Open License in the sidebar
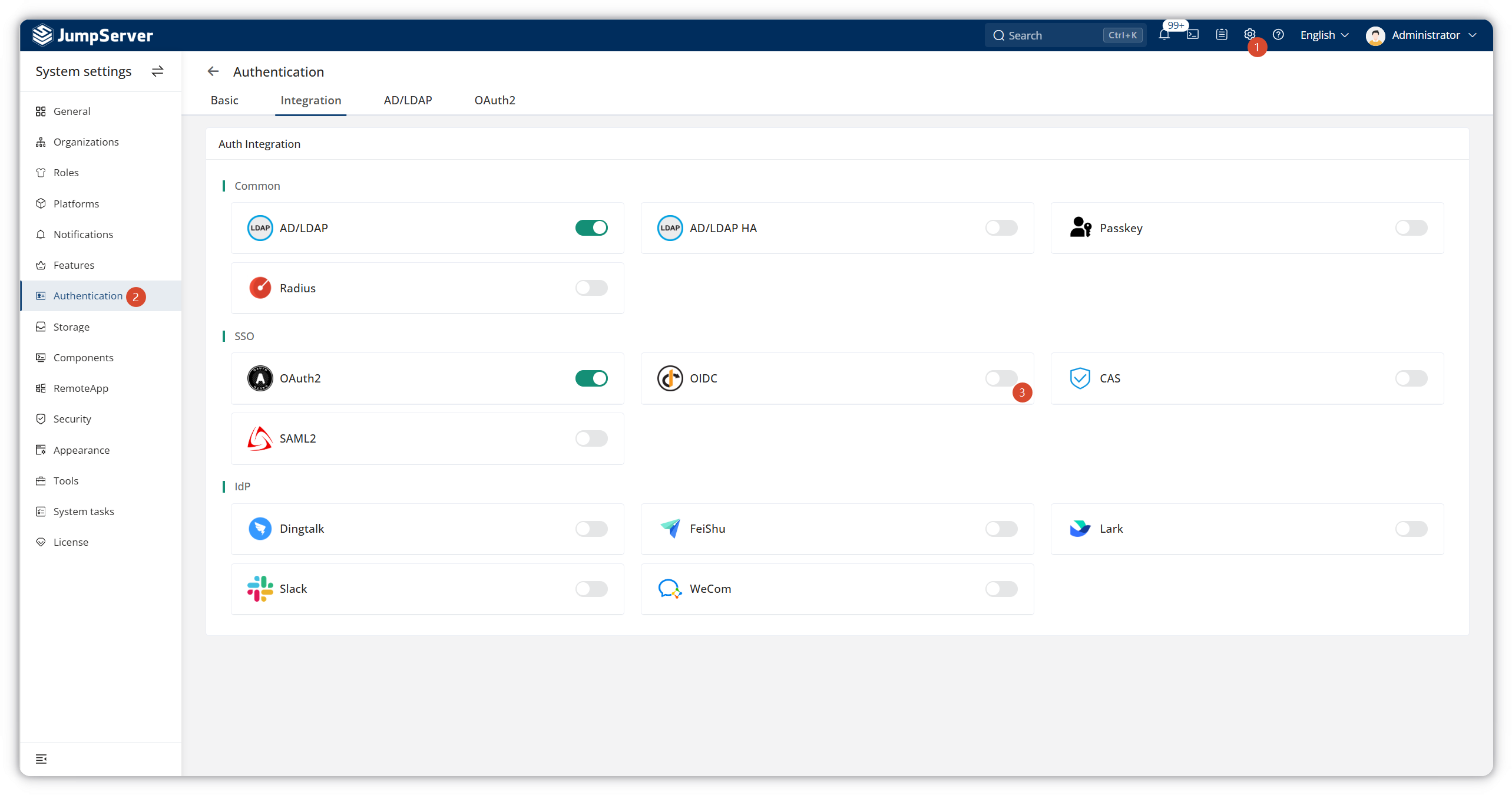 coord(101,542)
